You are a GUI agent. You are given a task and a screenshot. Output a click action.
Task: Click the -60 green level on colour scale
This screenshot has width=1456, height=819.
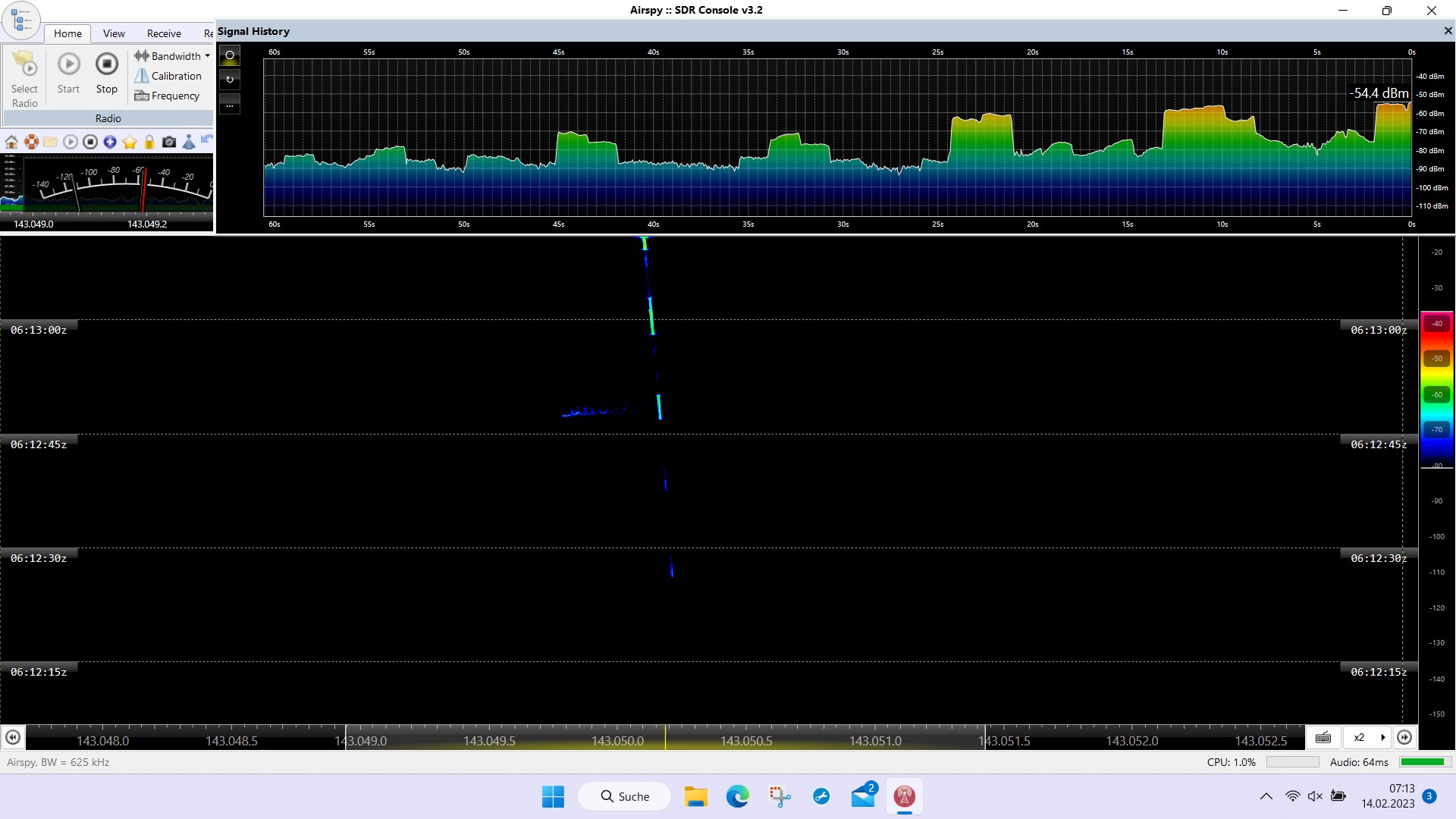coord(1437,394)
